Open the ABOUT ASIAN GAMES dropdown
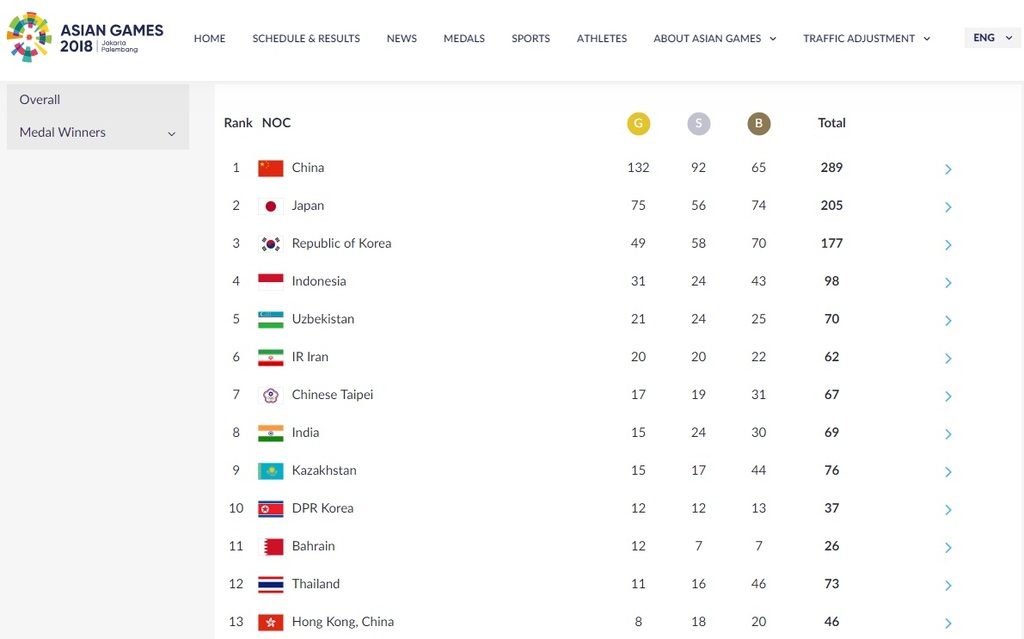 [715, 38]
